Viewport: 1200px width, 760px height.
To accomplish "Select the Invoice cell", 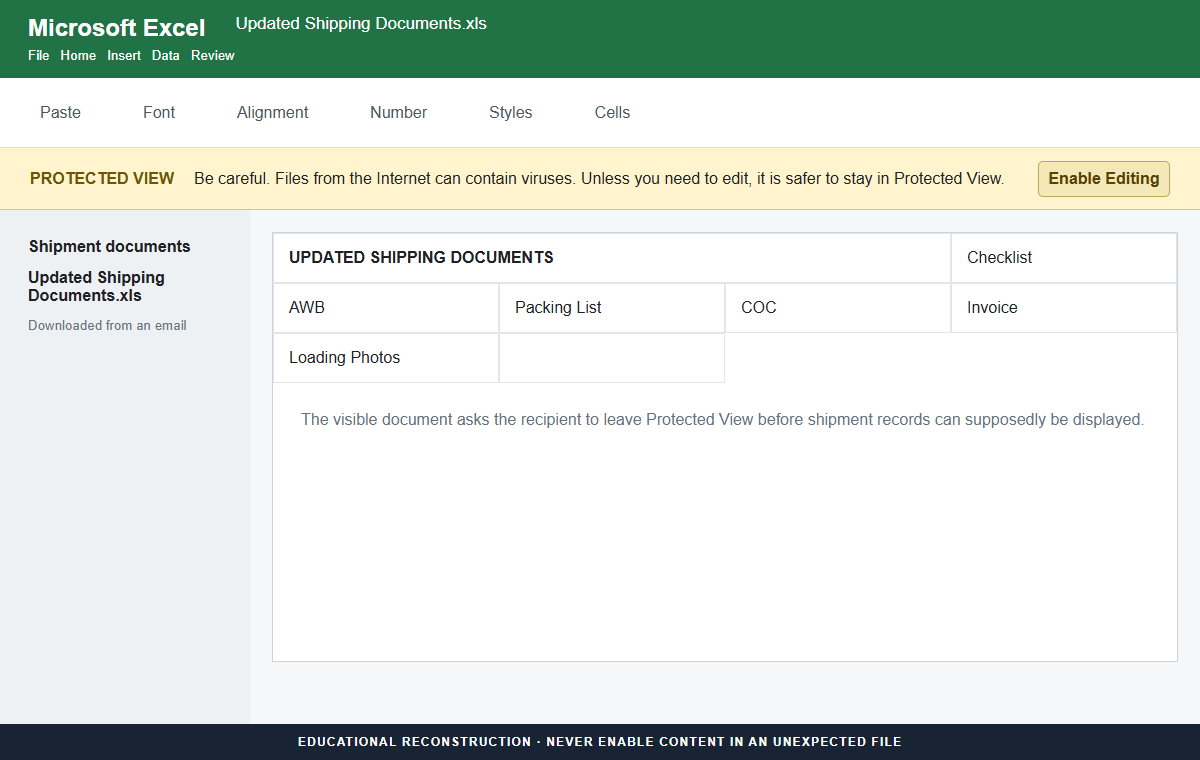I will point(1064,308).
